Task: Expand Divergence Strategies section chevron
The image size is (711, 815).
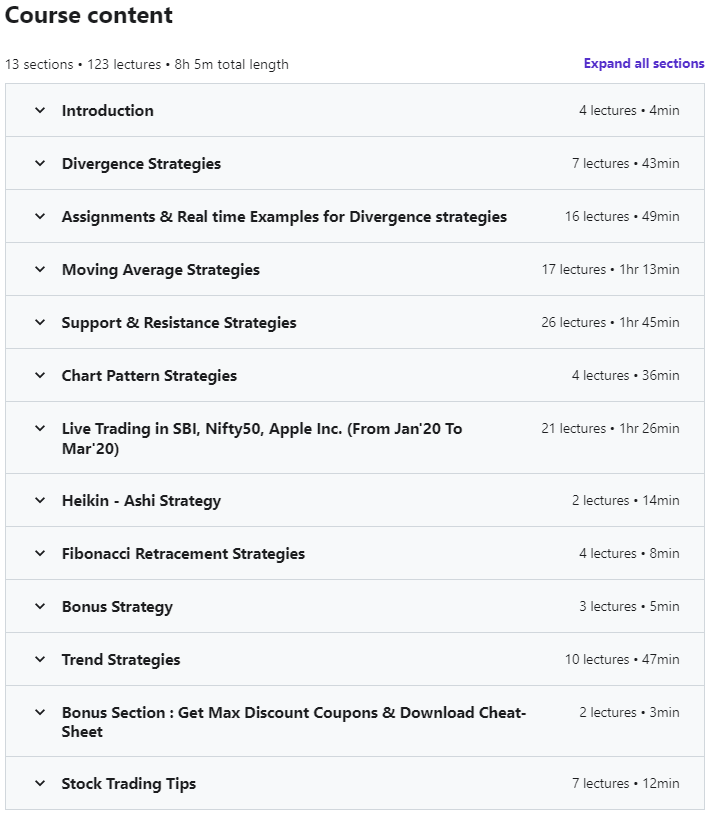Action: coord(40,163)
